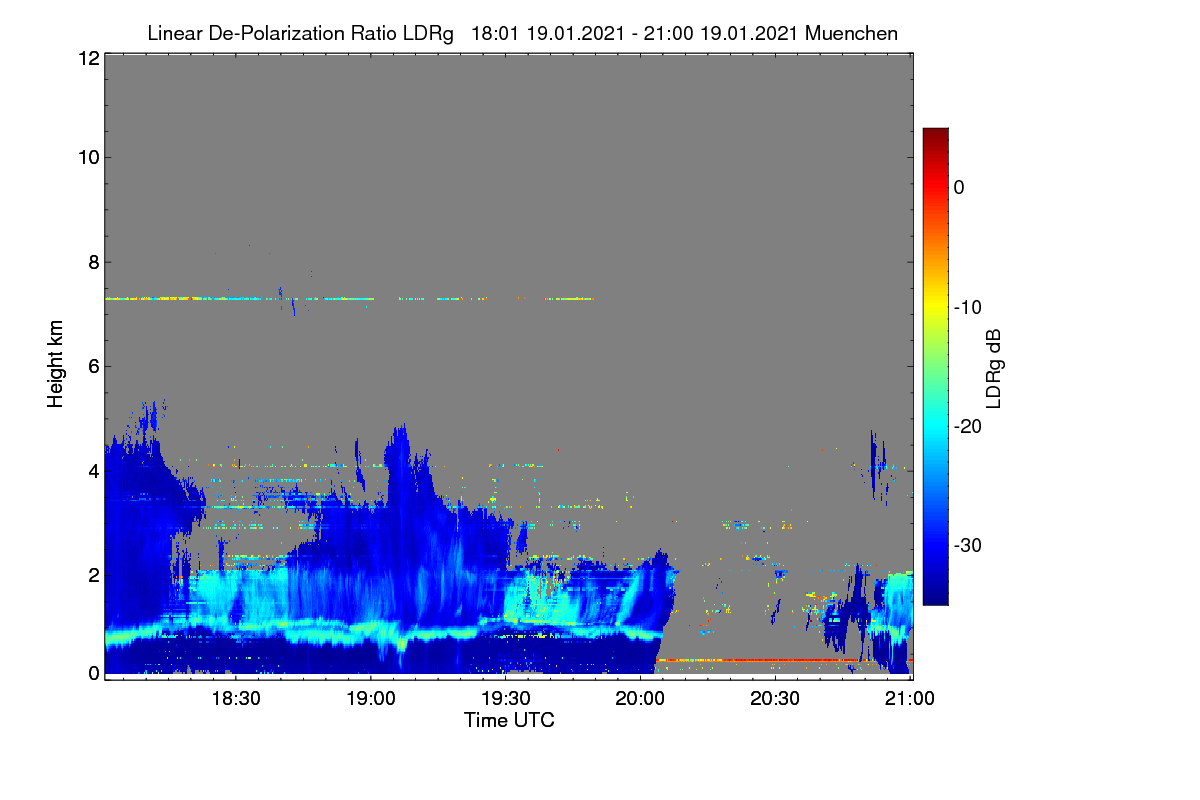Click the height tick label '8'
1200x800 pixels.
click(93, 263)
